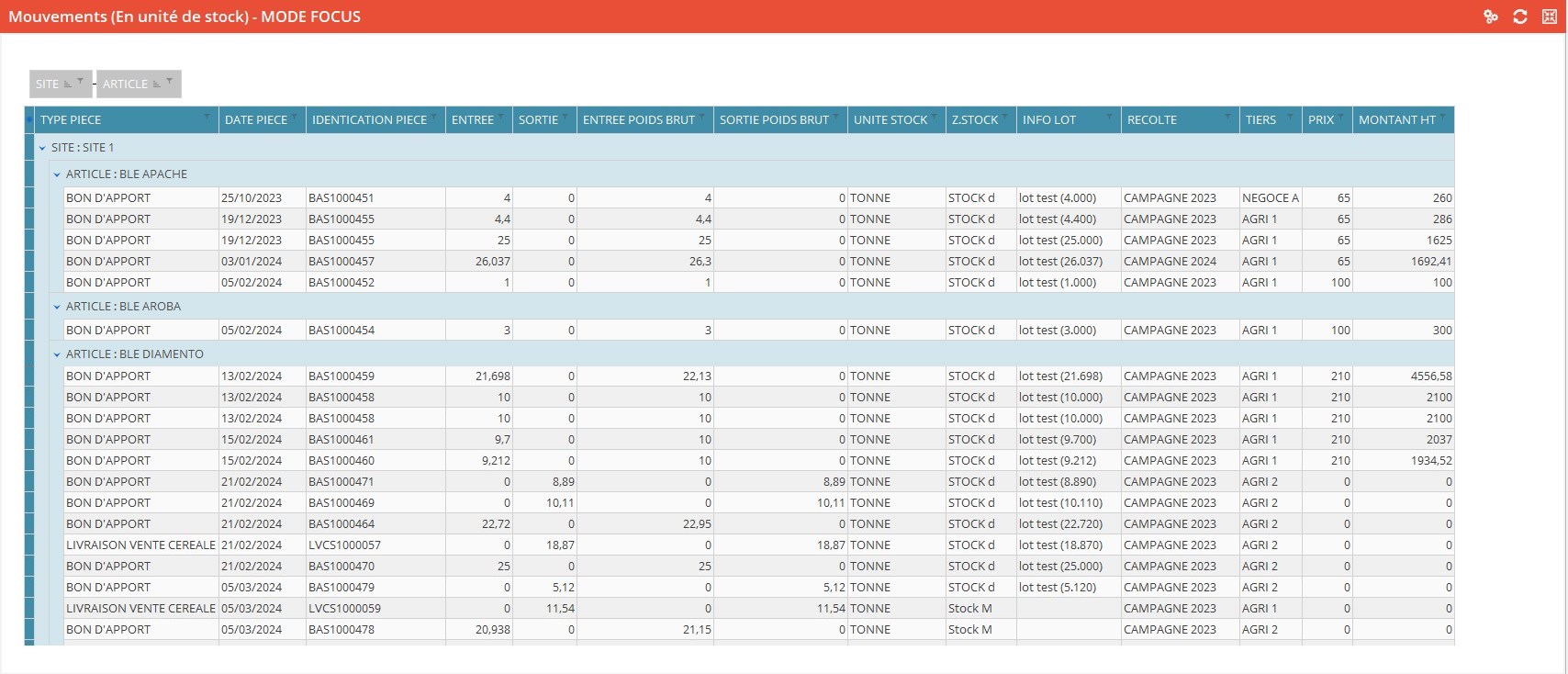Open filter on RECOLTE column

coord(1227,117)
